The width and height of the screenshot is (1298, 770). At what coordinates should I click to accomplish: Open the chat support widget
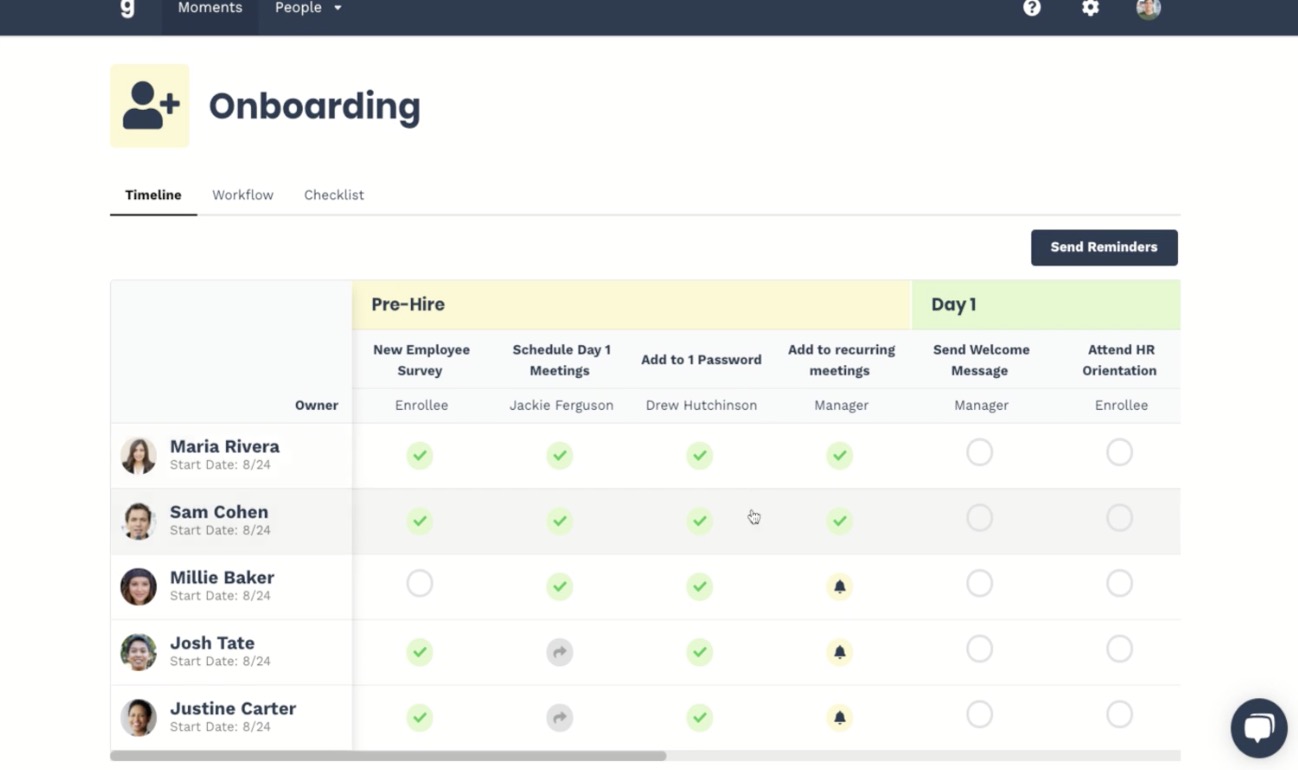click(x=1258, y=727)
